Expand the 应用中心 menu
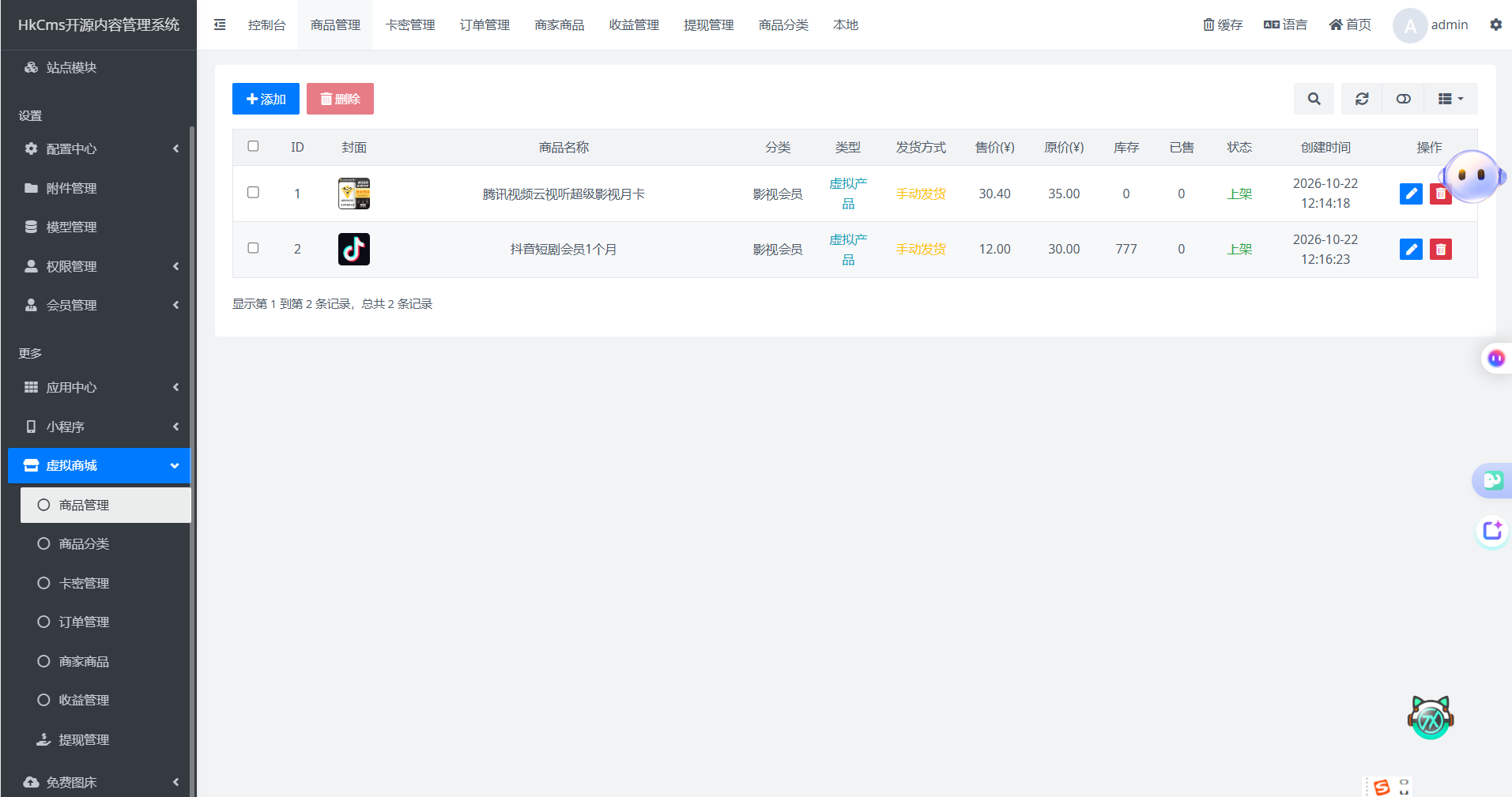Viewport: 1512px width, 797px height. pos(99,387)
